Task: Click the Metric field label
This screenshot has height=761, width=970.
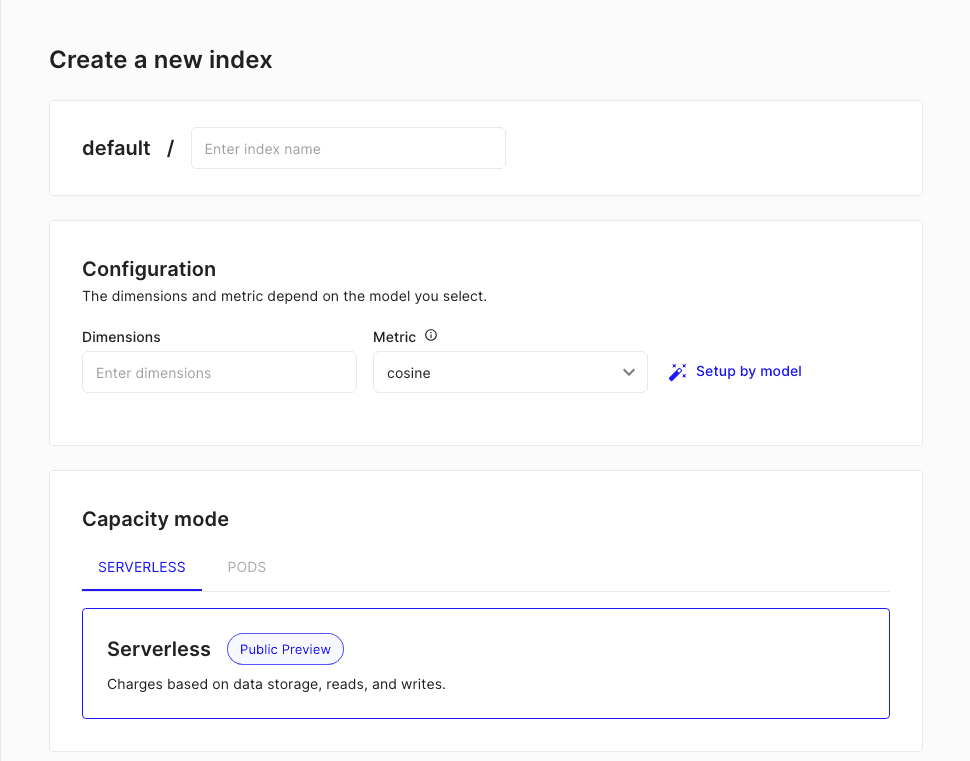Action: [394, 337]
